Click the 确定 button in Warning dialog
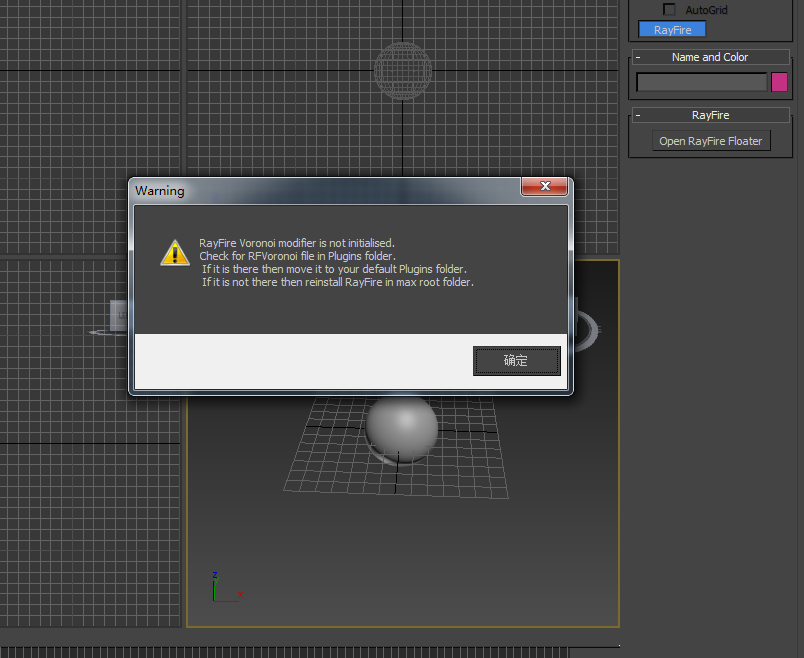 [x=516, y=361]
